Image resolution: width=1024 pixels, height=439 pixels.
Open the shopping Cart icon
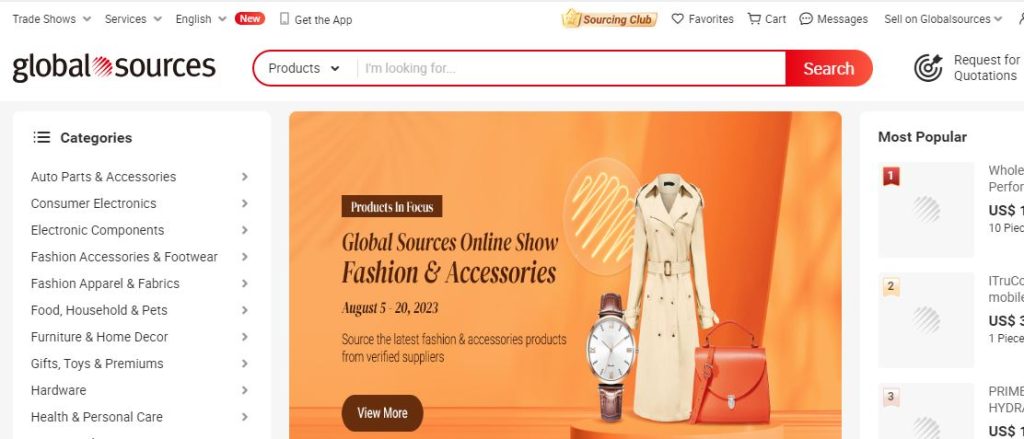(x=754, y=19)
